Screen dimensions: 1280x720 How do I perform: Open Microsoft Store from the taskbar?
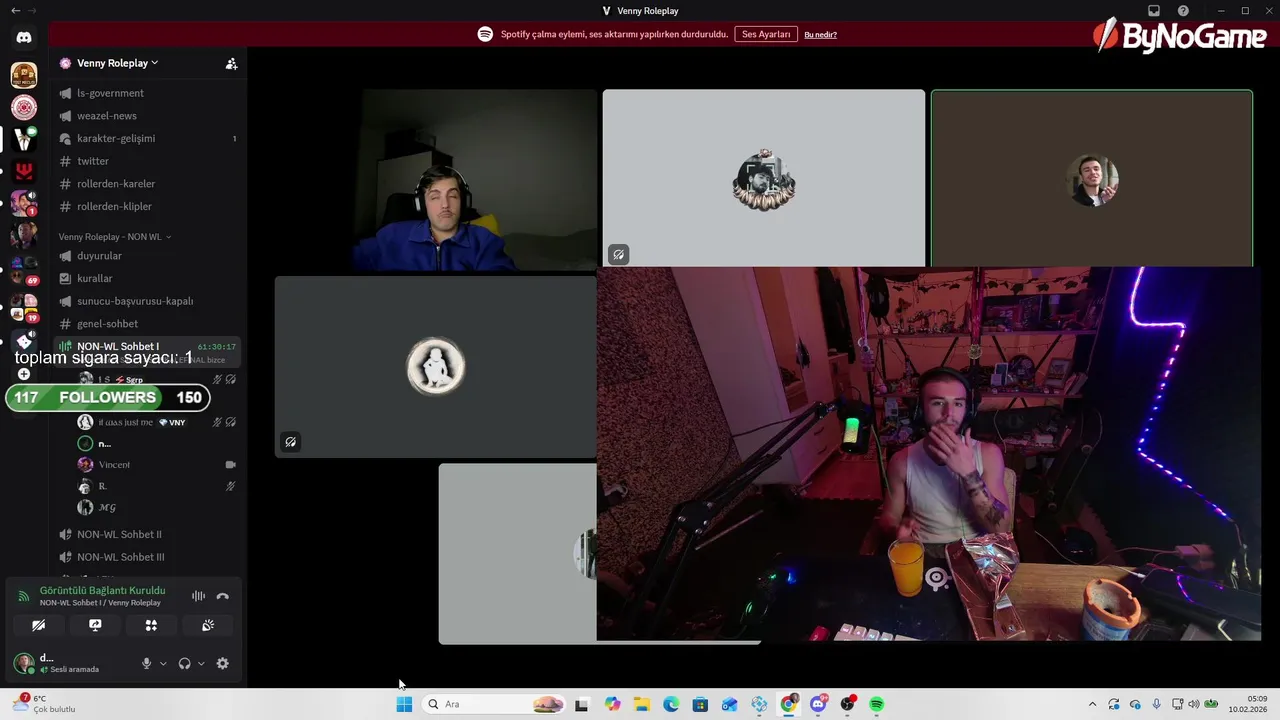point(700,704)
